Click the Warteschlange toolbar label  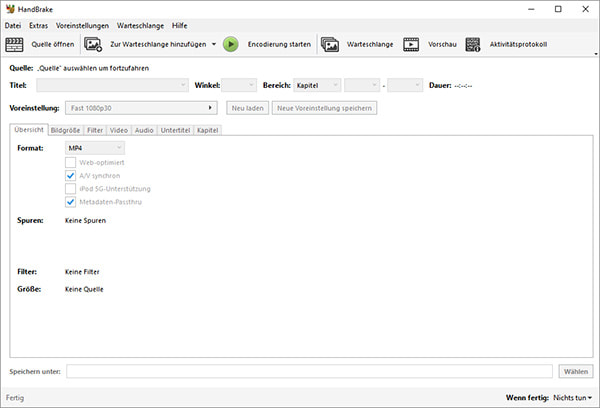pyautogui.click(x=370, y=44)
